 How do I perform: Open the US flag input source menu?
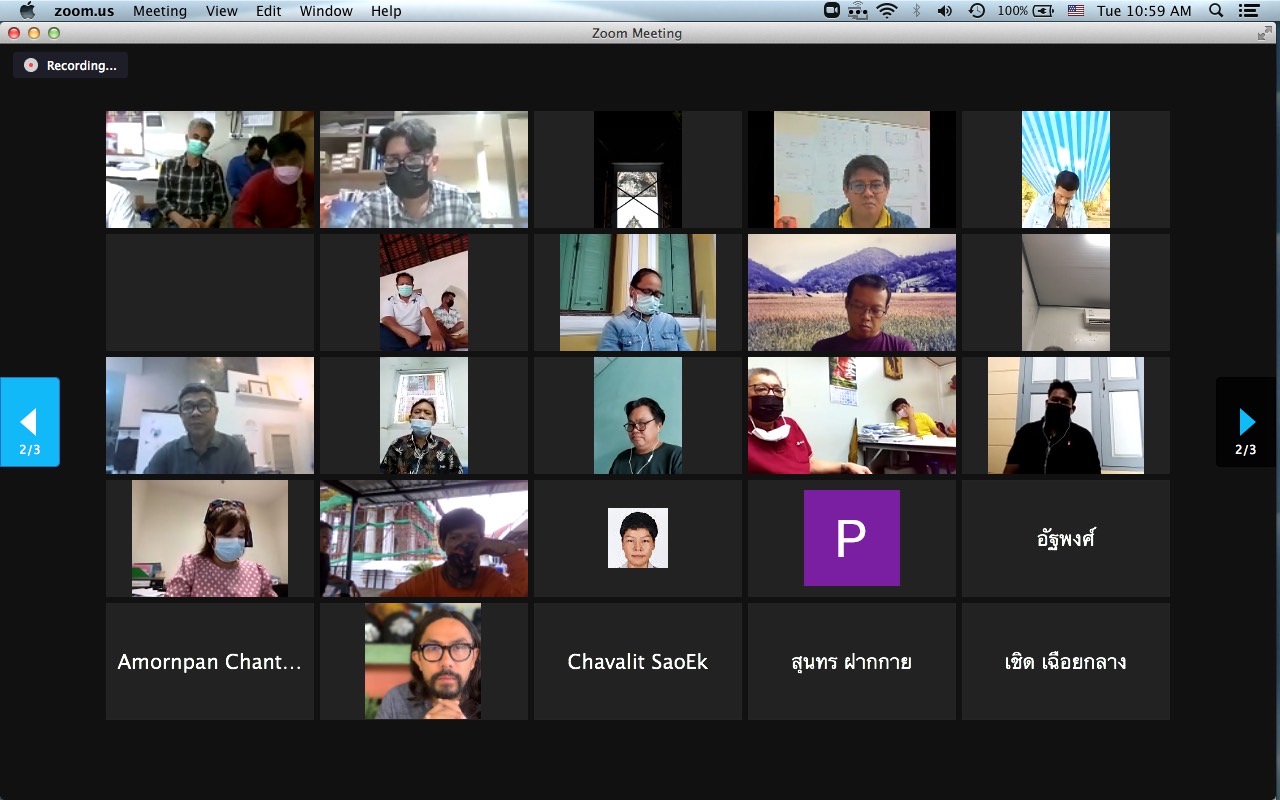(1075, 11)
